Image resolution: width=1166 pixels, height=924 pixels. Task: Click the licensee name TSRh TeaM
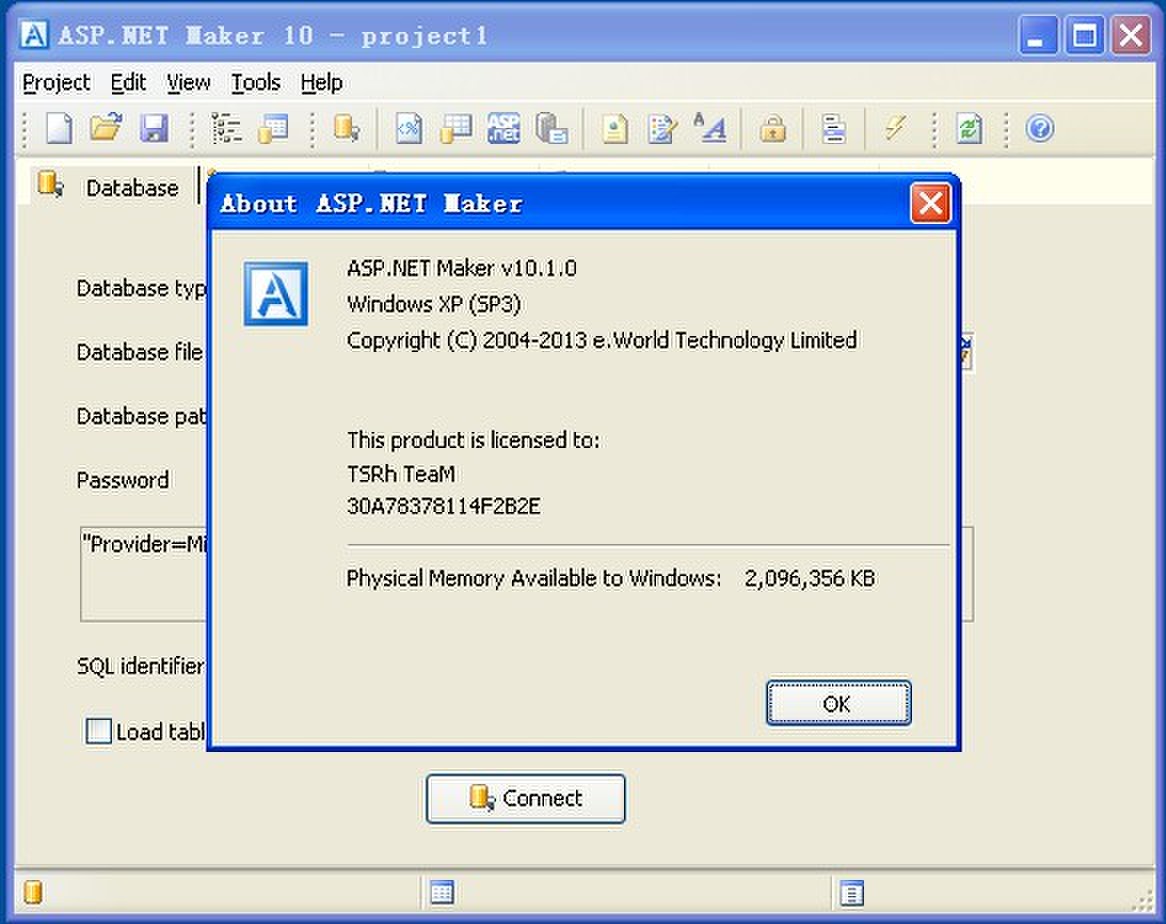402,474
